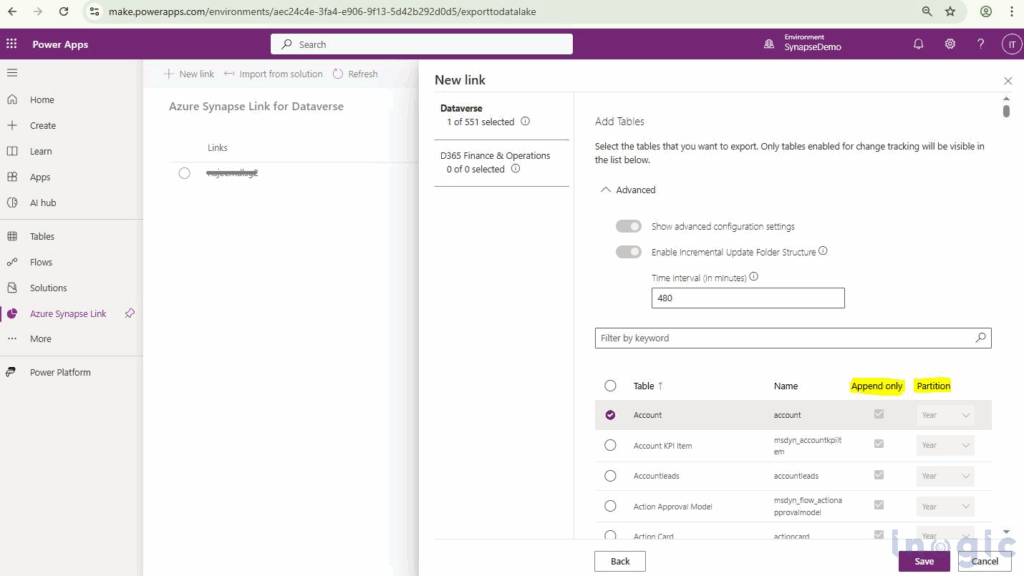Screen dimensions: 1024x576
Task: Open the notifications bell
Action: (x=918, y=44)
